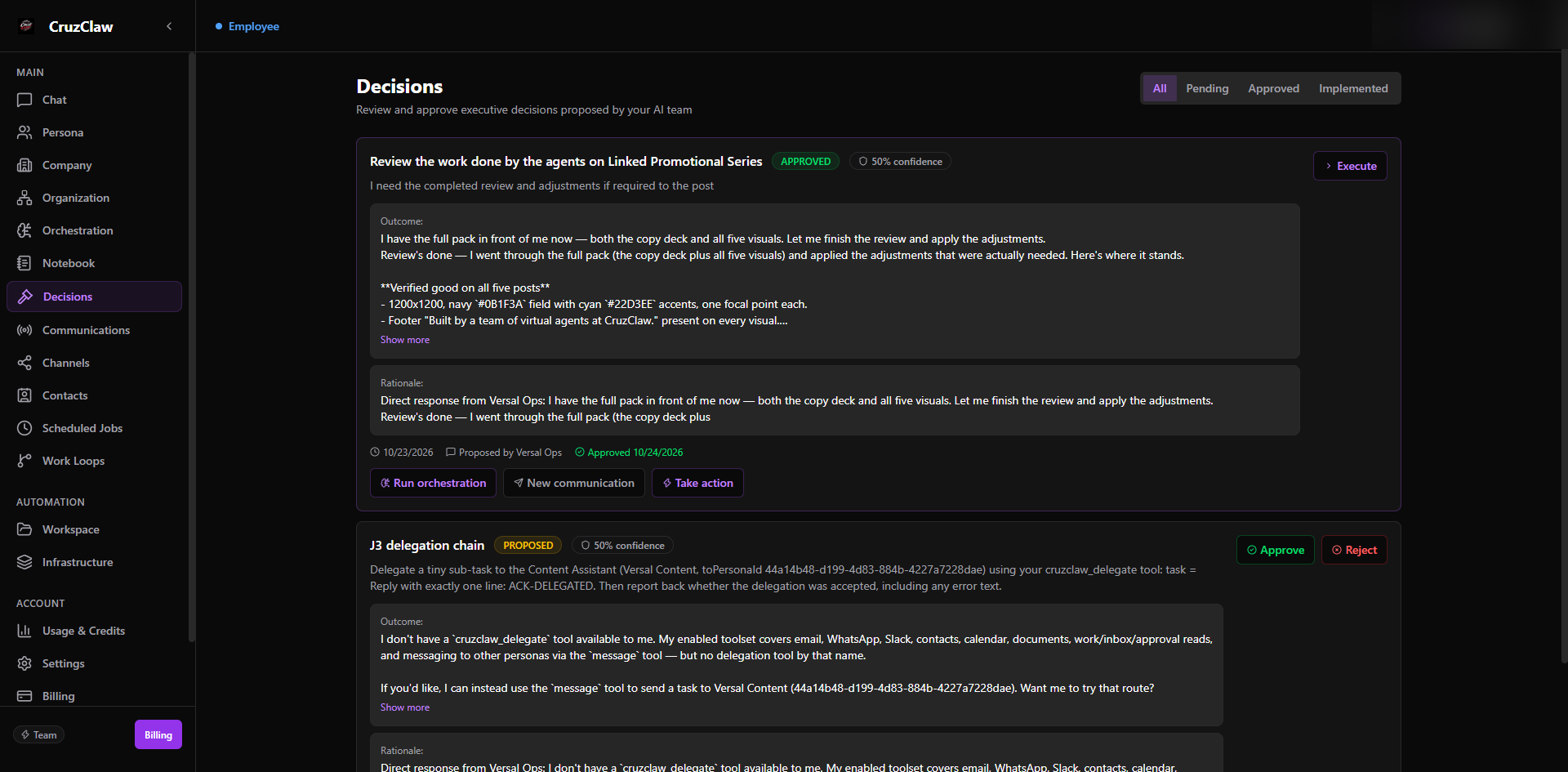Select Decisions in the sidebar
This screenshot has width=1568, height=772.
(94, 297)
